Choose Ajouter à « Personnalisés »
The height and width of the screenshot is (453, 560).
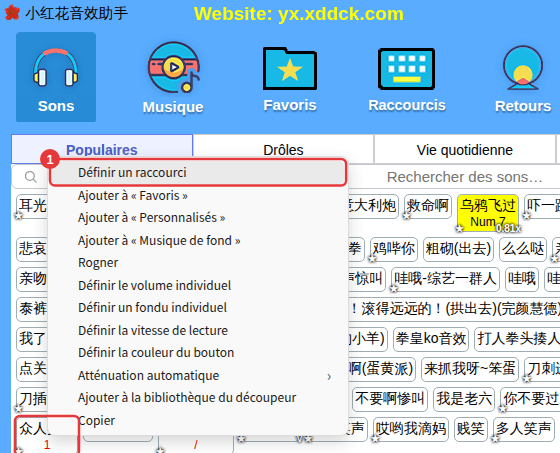[x=198, y=218]
